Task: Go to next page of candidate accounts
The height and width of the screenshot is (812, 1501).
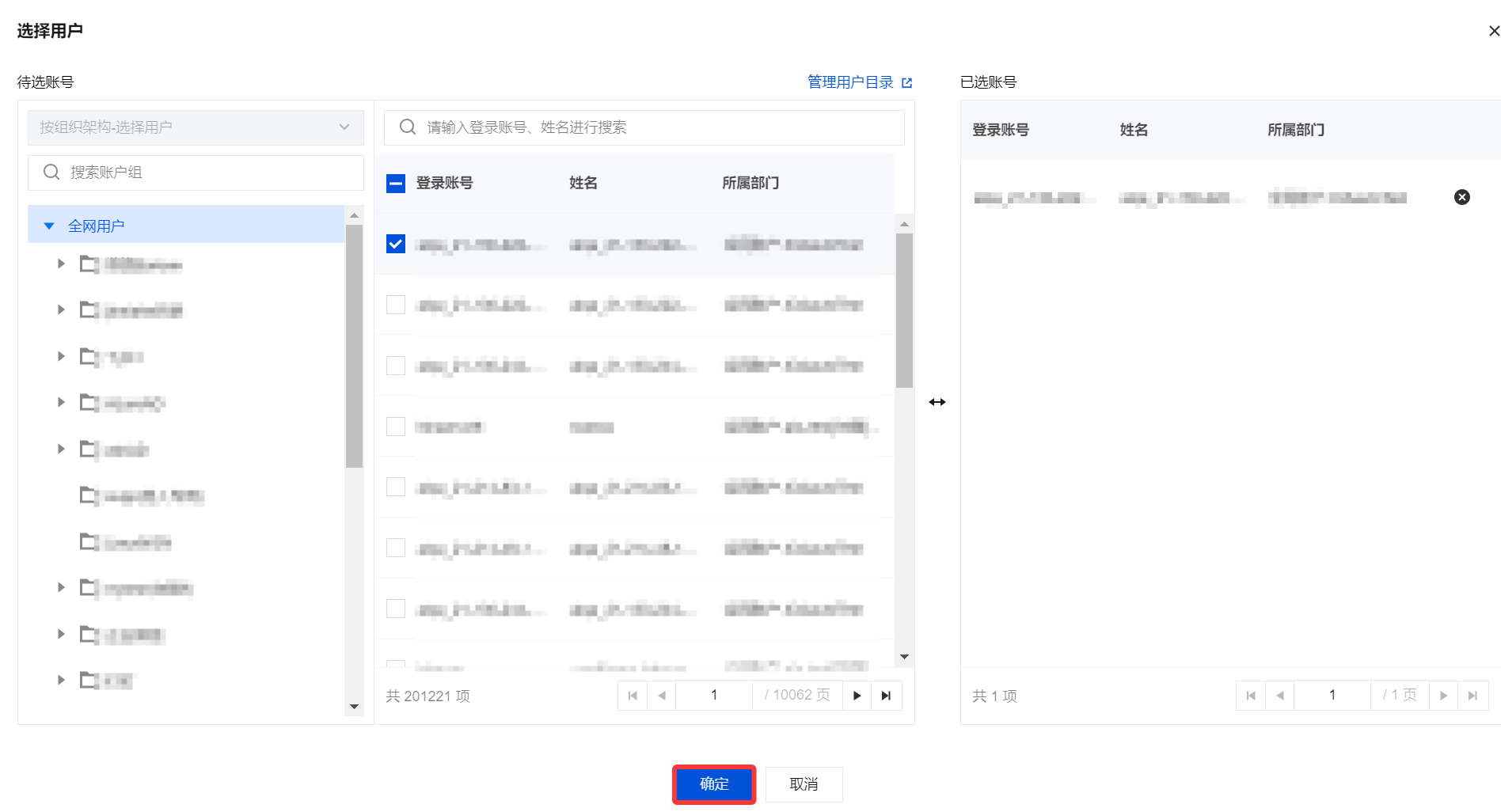Action: point(857,696)
